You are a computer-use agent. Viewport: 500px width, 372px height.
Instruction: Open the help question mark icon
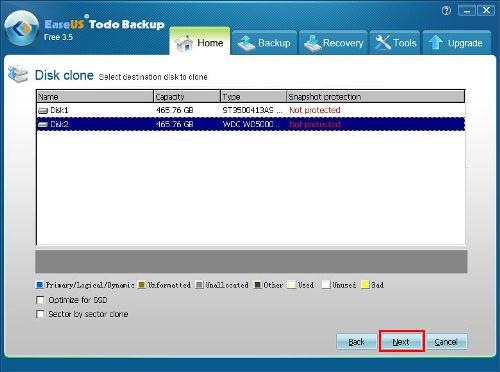click(446, 11)
